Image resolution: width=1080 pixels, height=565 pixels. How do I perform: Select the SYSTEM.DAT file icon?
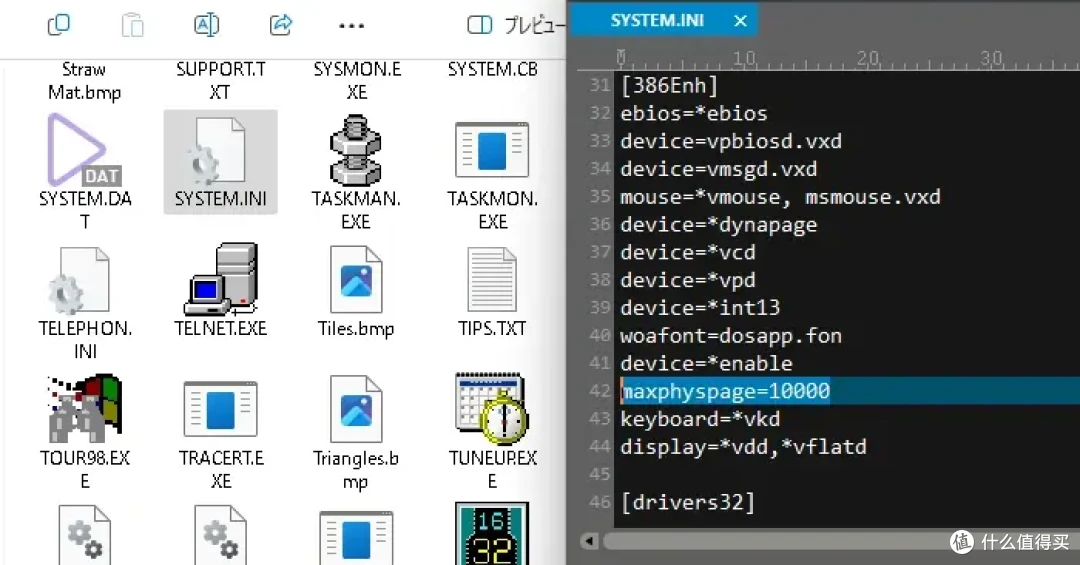[x=84, y=150]
